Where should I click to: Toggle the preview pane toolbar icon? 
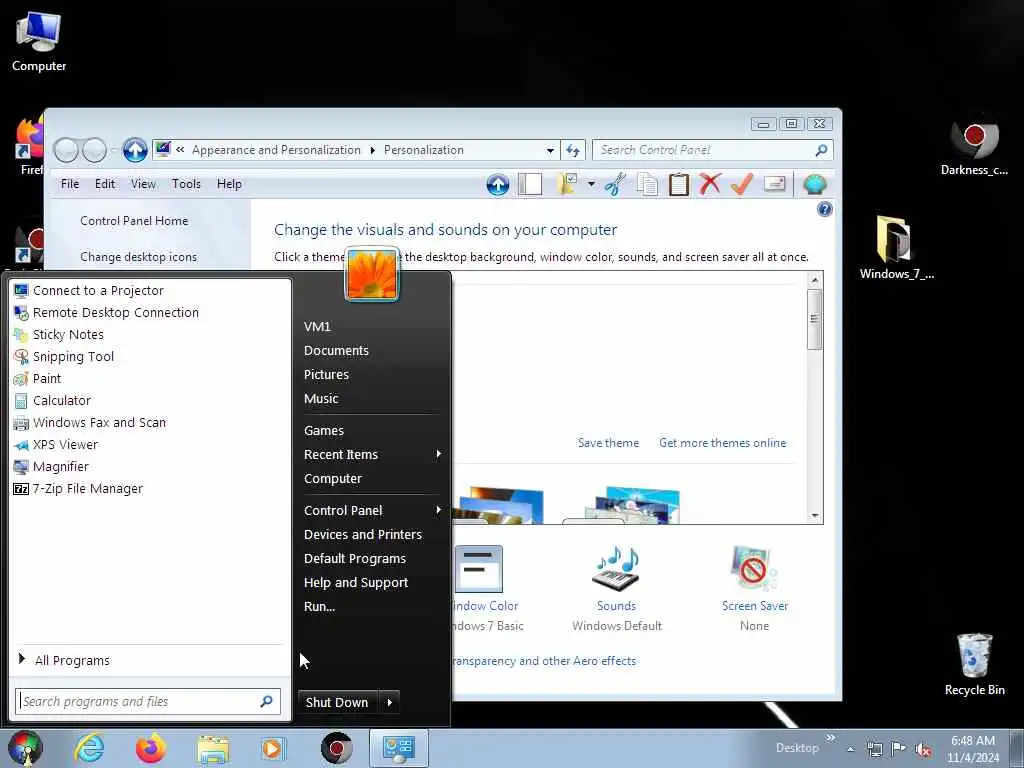(x=530, y=185)
